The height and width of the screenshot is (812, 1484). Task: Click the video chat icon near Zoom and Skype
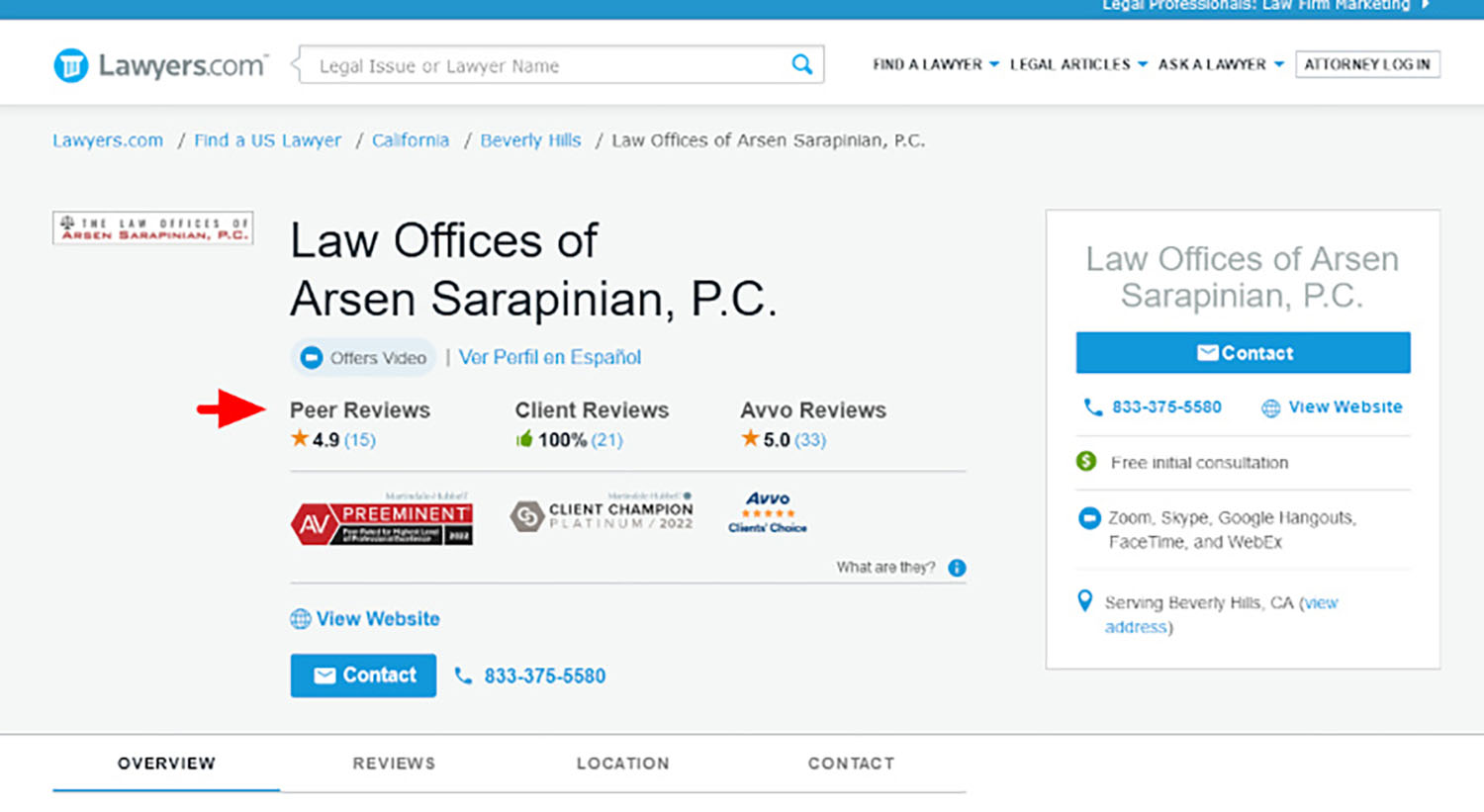(1088, 517)
